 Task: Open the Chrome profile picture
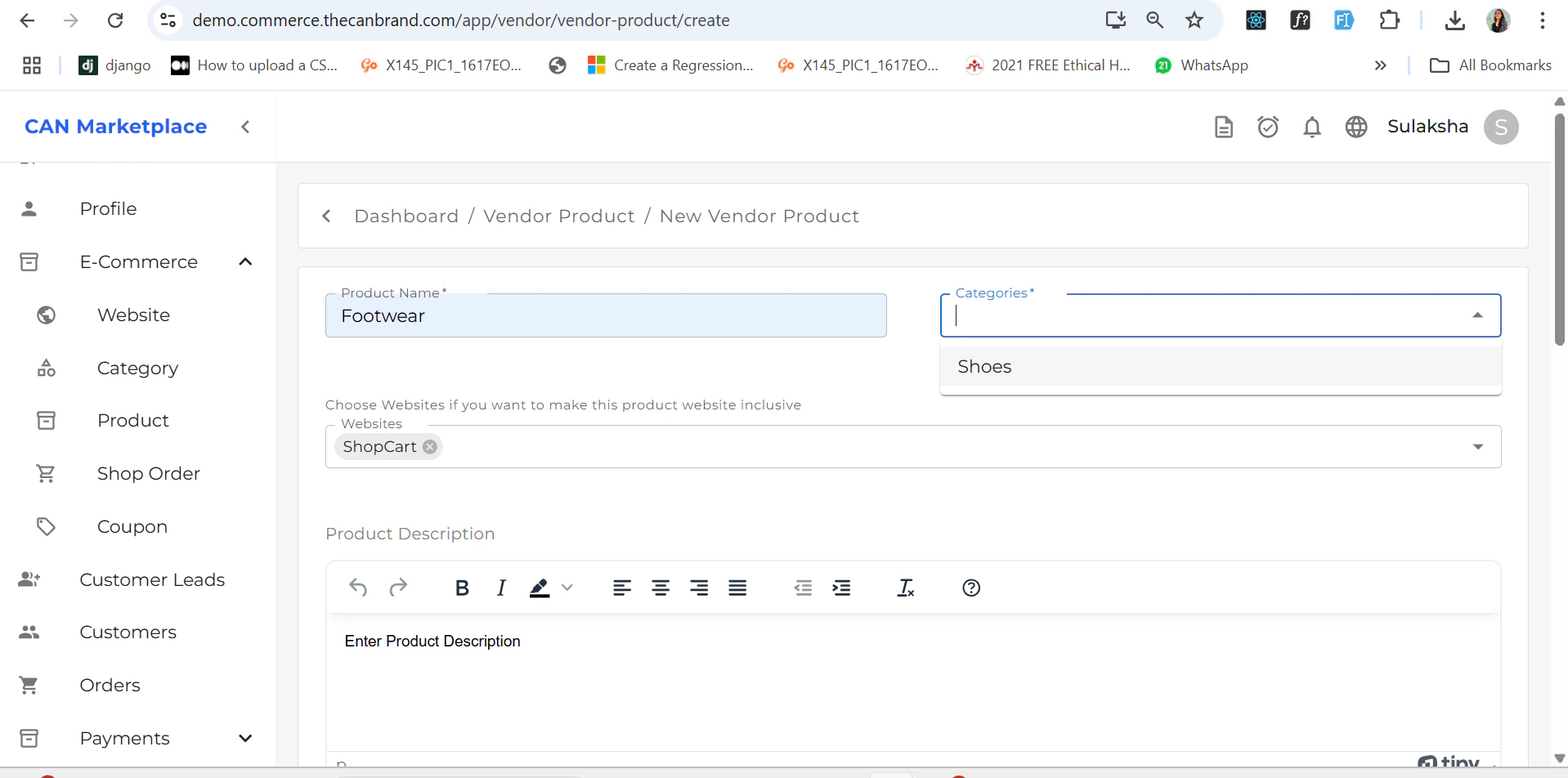[x=1498, y=20]
